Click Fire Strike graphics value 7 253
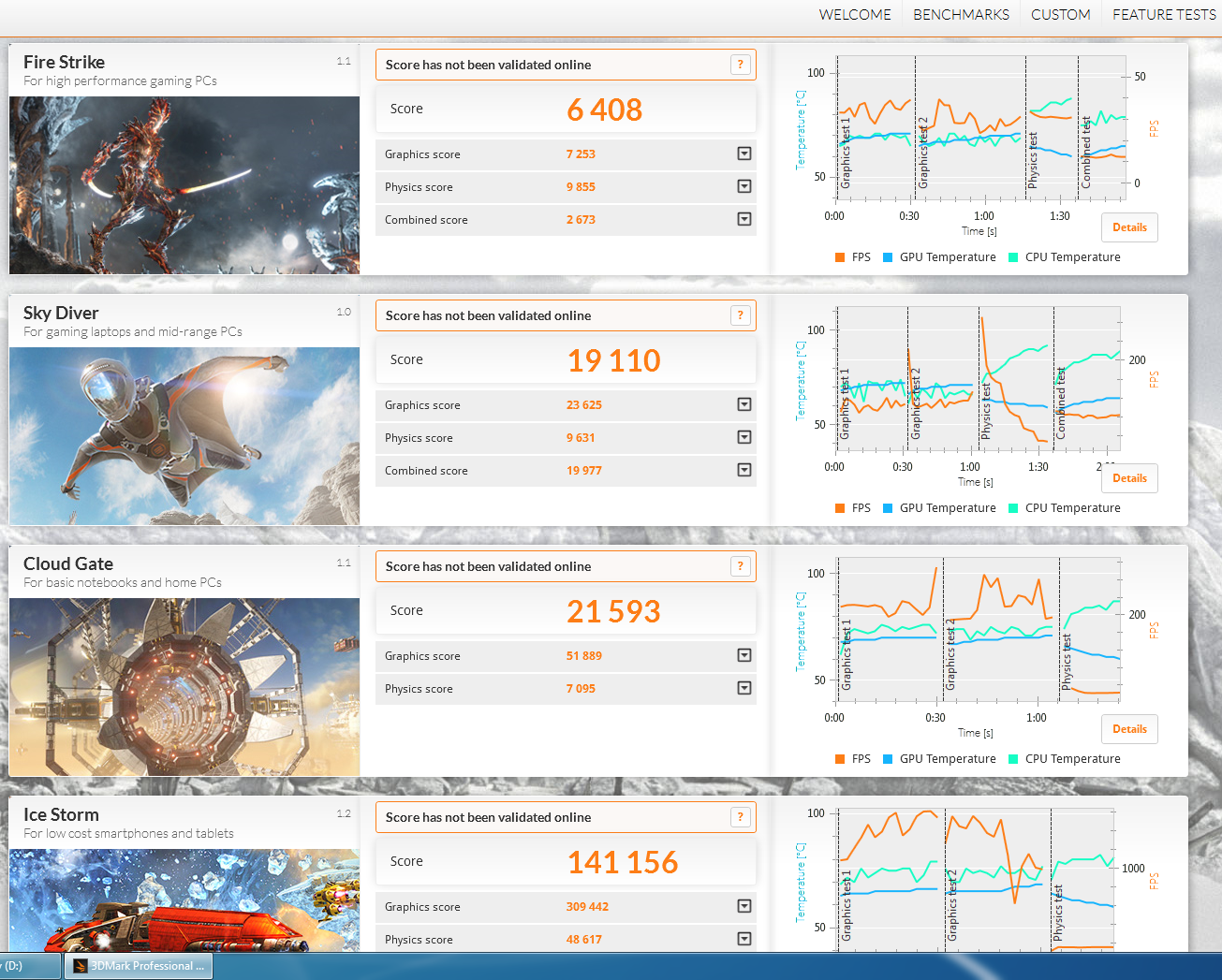Screen dimensions: 1222x980 (581, 154)
